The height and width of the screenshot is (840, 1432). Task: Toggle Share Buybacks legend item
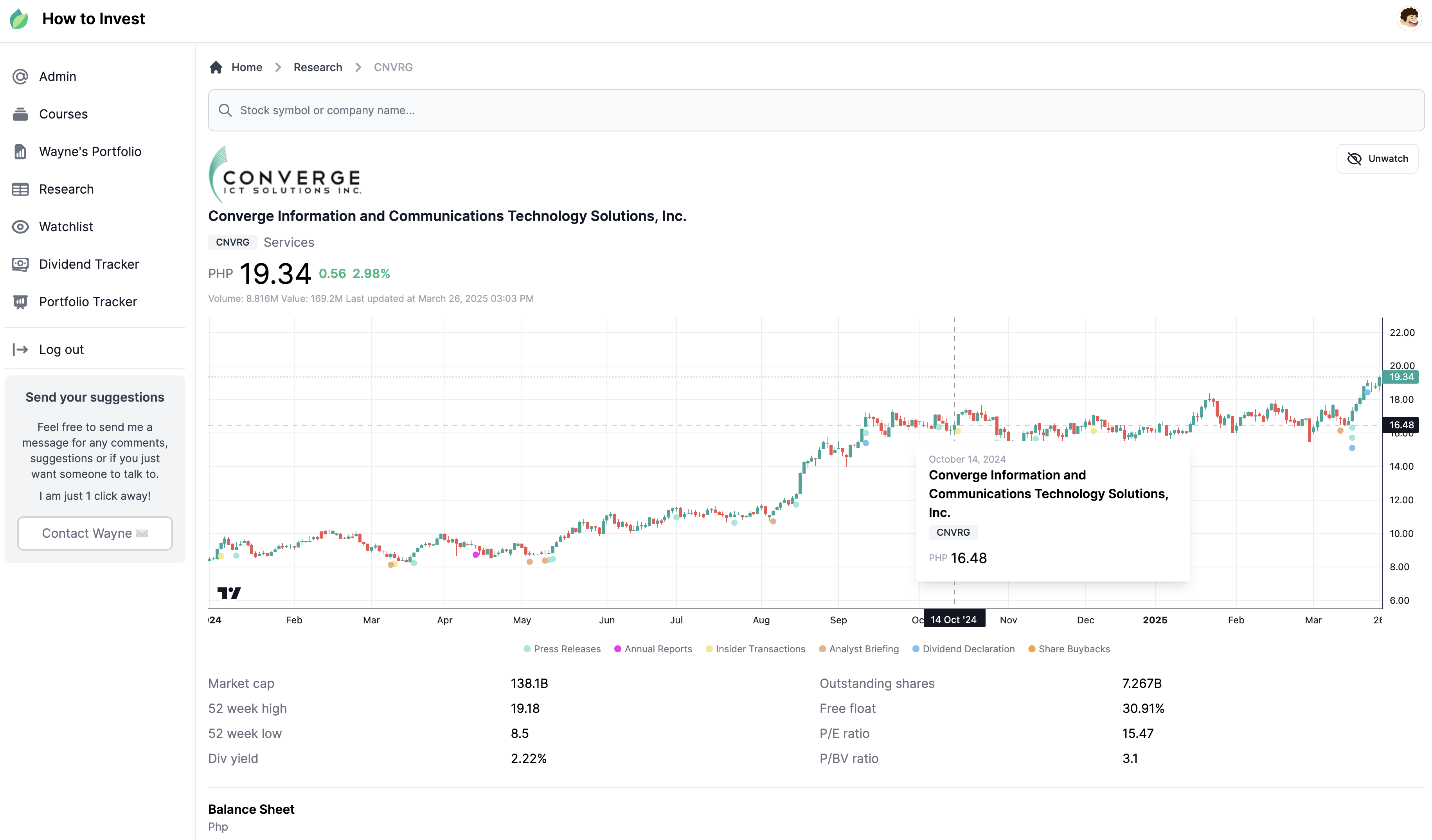(1069, 649)
